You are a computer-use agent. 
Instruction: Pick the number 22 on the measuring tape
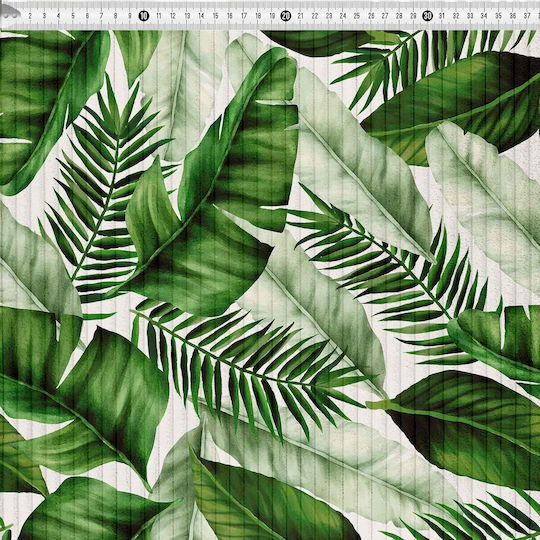click(x=314, y=16)
